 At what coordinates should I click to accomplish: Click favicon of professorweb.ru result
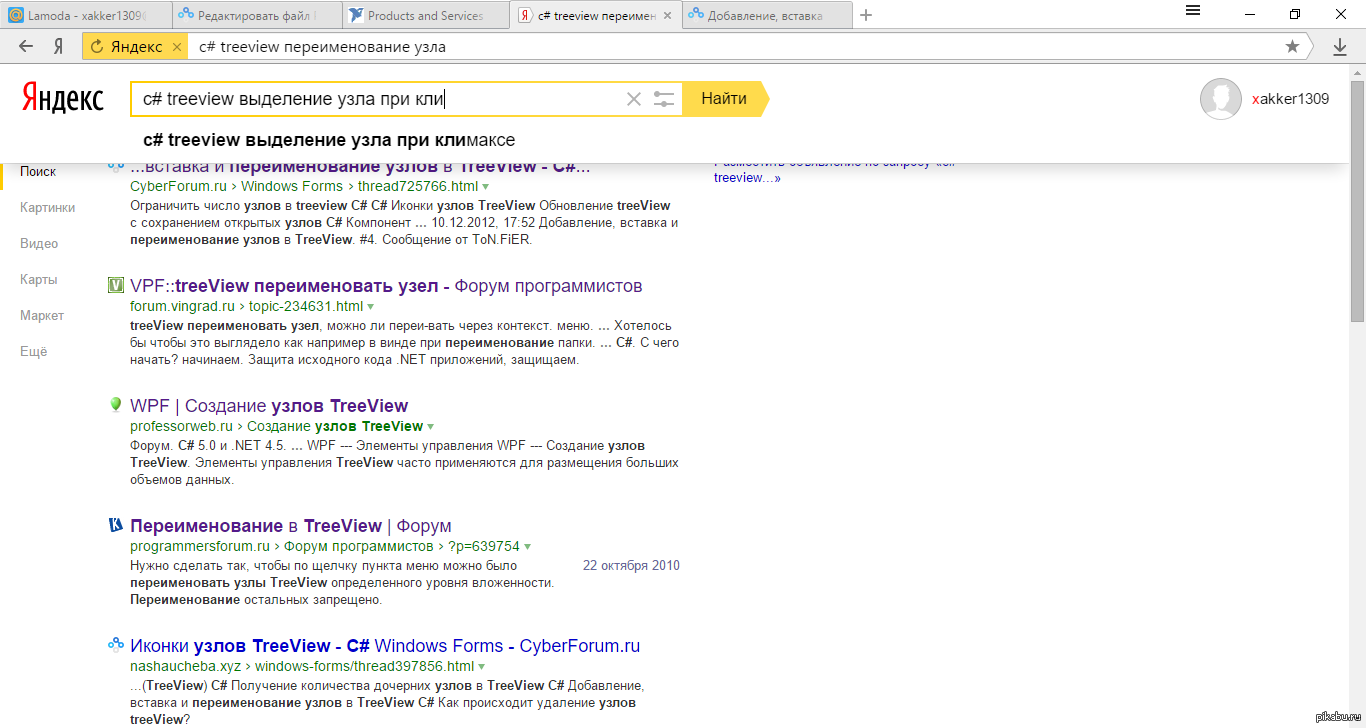coord(115,405)
